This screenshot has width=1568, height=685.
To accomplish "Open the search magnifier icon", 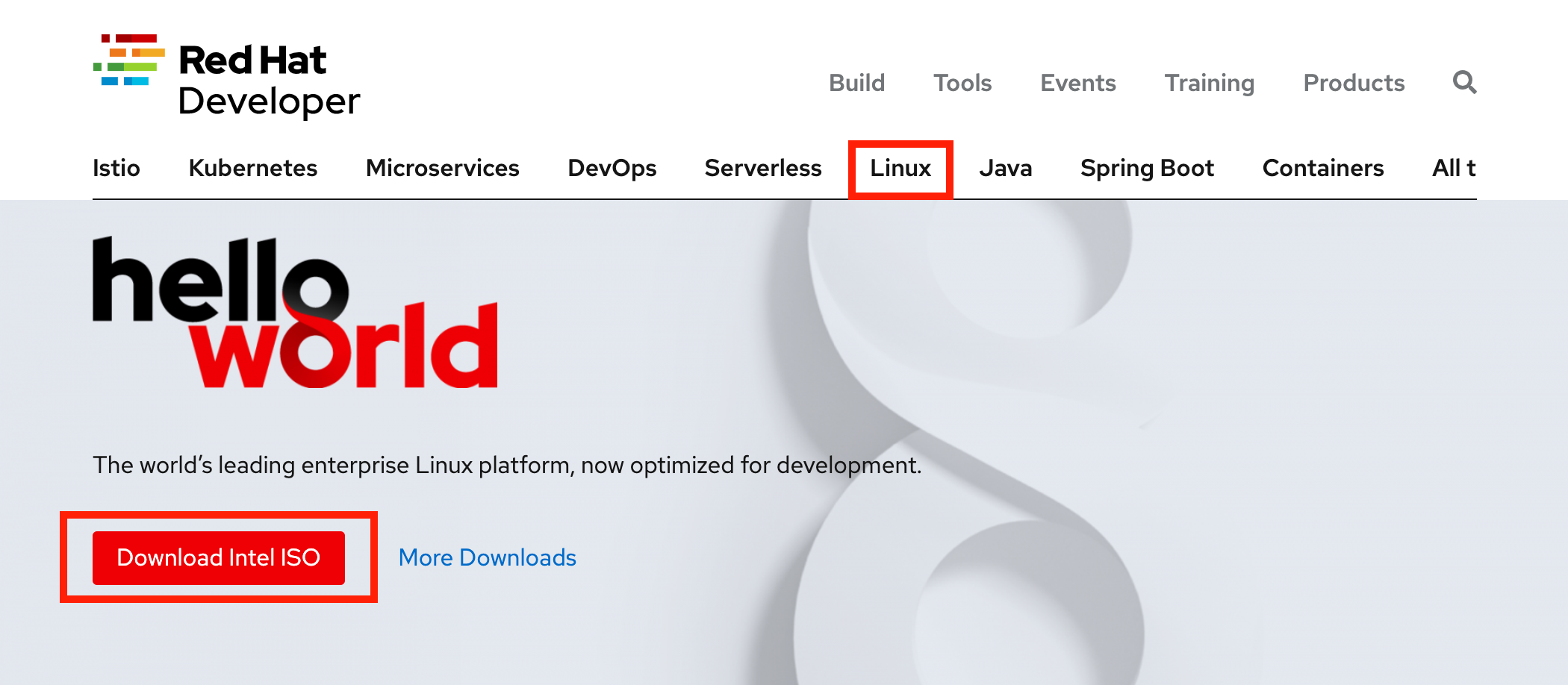I will point(1464,82).
